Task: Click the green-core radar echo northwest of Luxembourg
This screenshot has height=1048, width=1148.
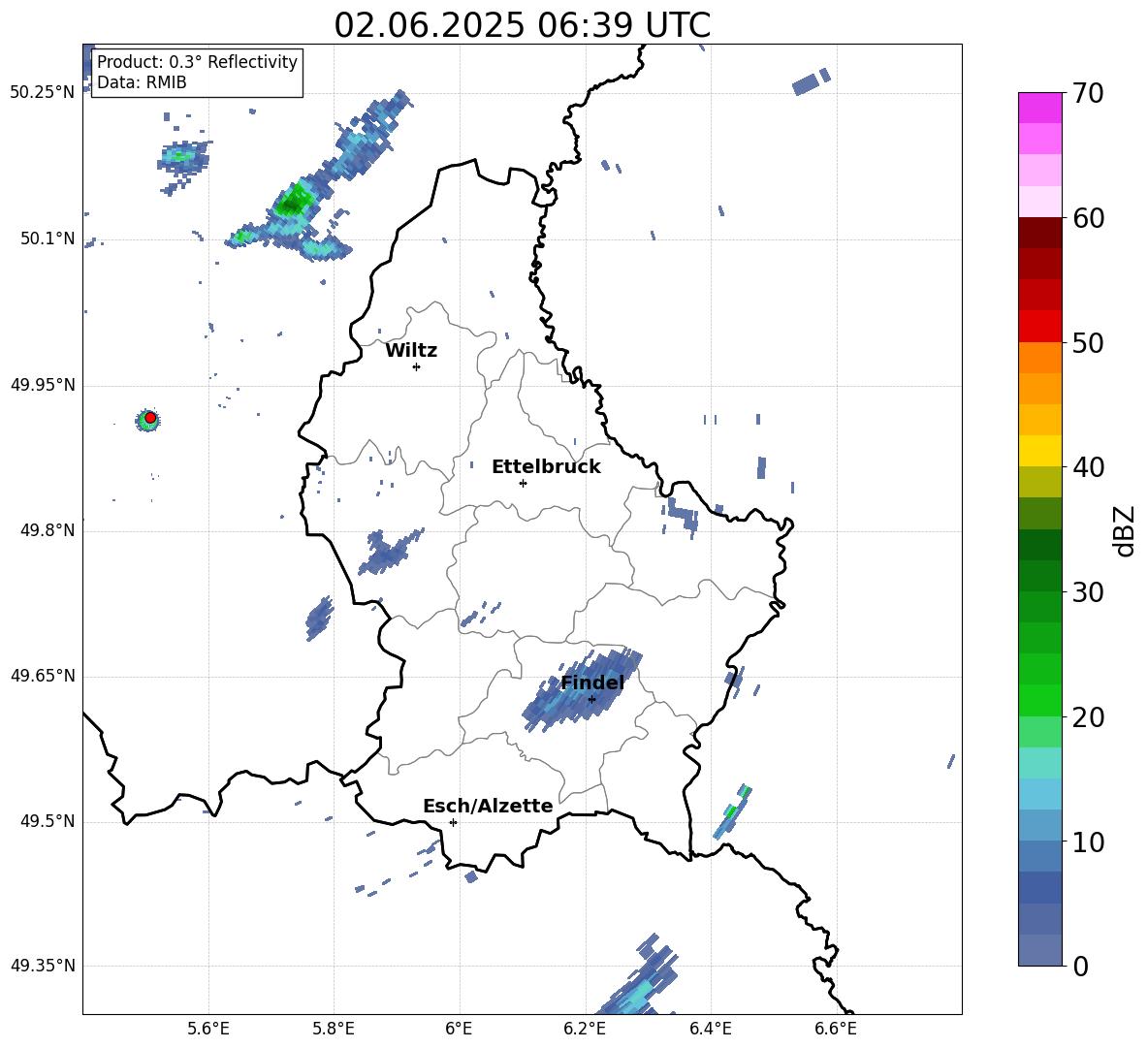Action: point(295,202)
